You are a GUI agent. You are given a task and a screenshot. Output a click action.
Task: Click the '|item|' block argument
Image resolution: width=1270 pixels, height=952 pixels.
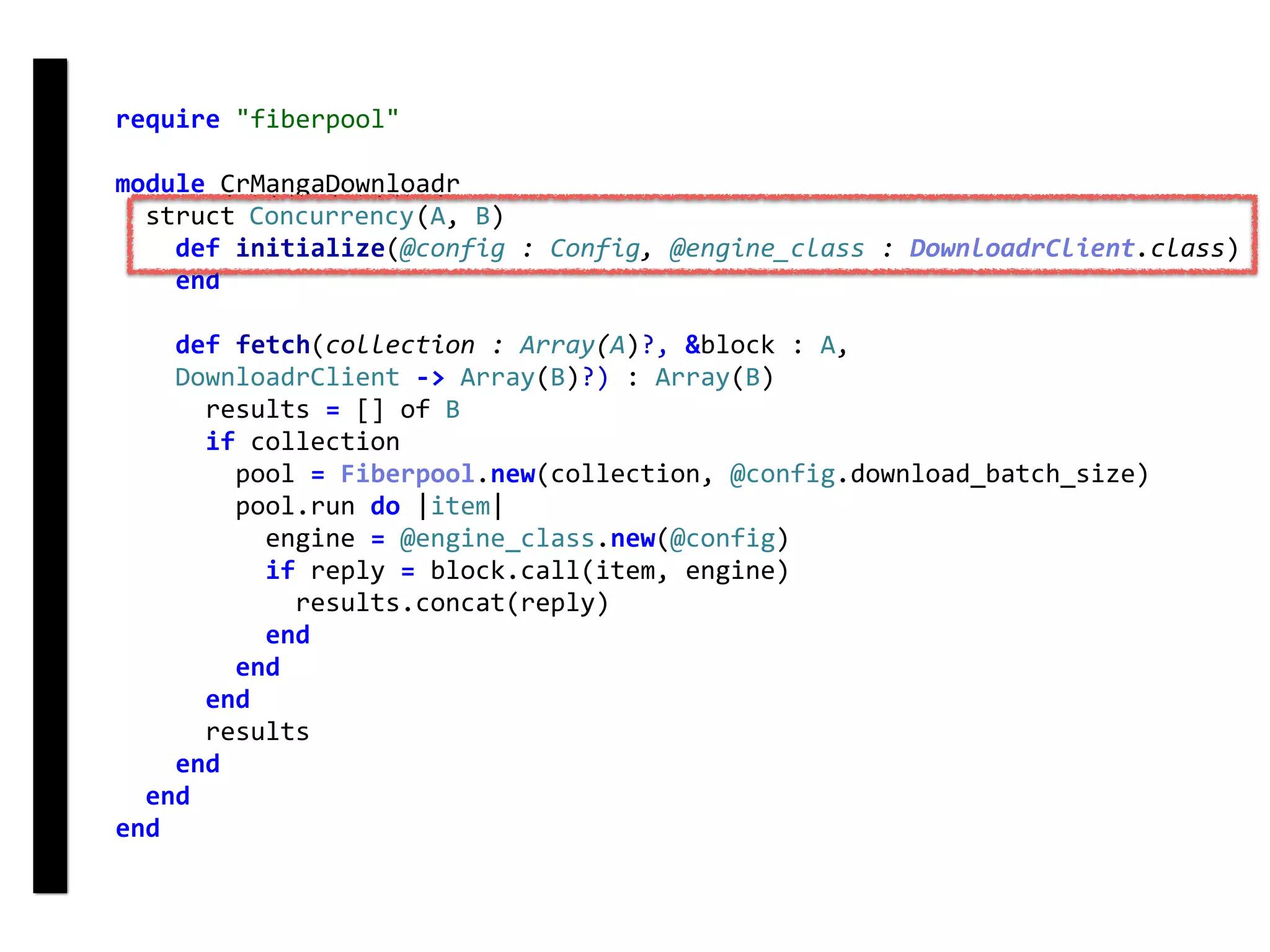coord(461,506)
